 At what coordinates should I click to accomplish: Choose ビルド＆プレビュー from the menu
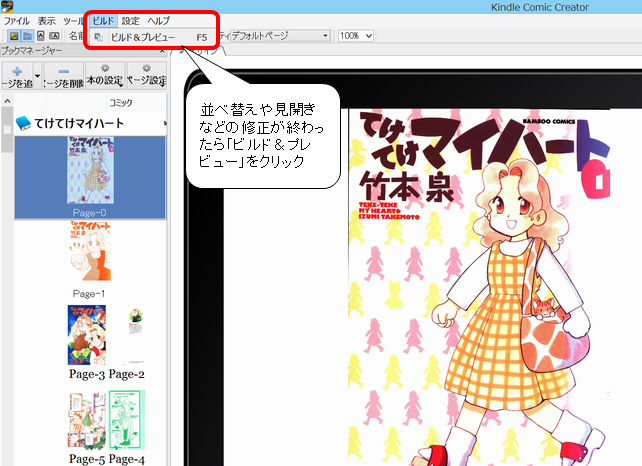[x=151, y=37]
